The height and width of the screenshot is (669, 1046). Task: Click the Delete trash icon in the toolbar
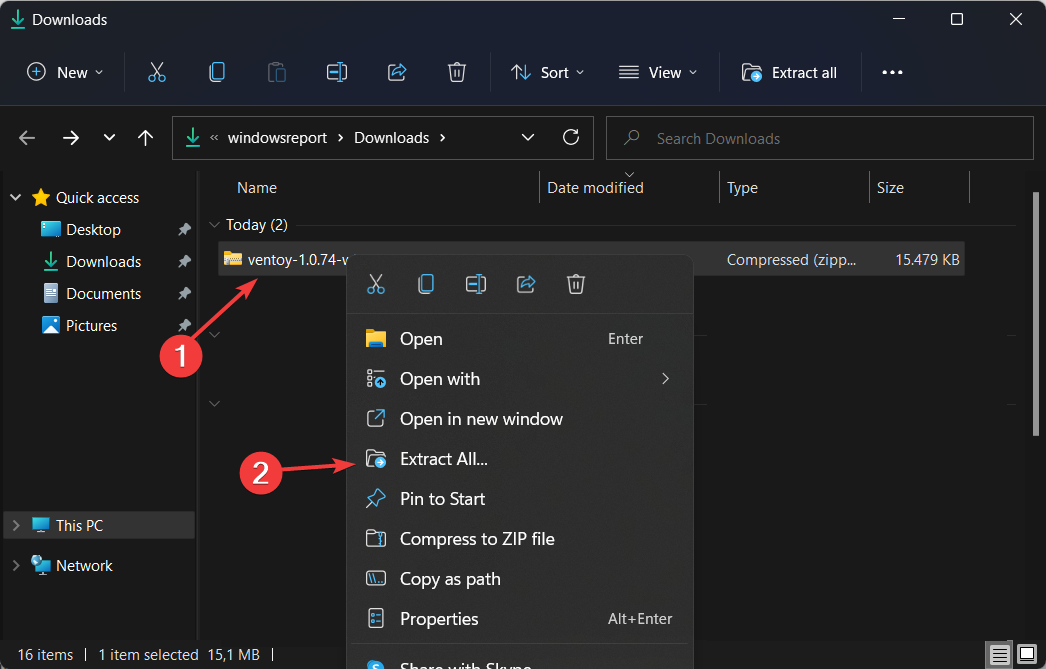[x=457, y=72]
